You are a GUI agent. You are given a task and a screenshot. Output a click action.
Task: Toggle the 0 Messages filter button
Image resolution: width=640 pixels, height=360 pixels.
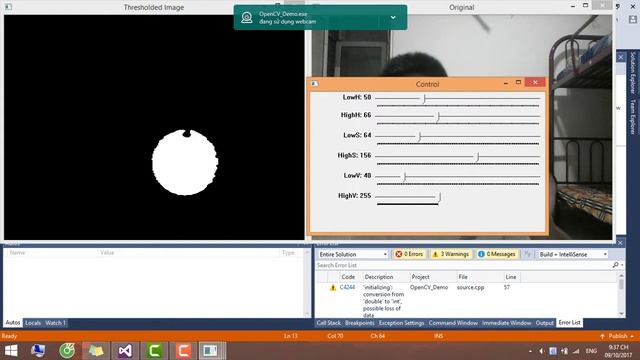click(497, 254)
